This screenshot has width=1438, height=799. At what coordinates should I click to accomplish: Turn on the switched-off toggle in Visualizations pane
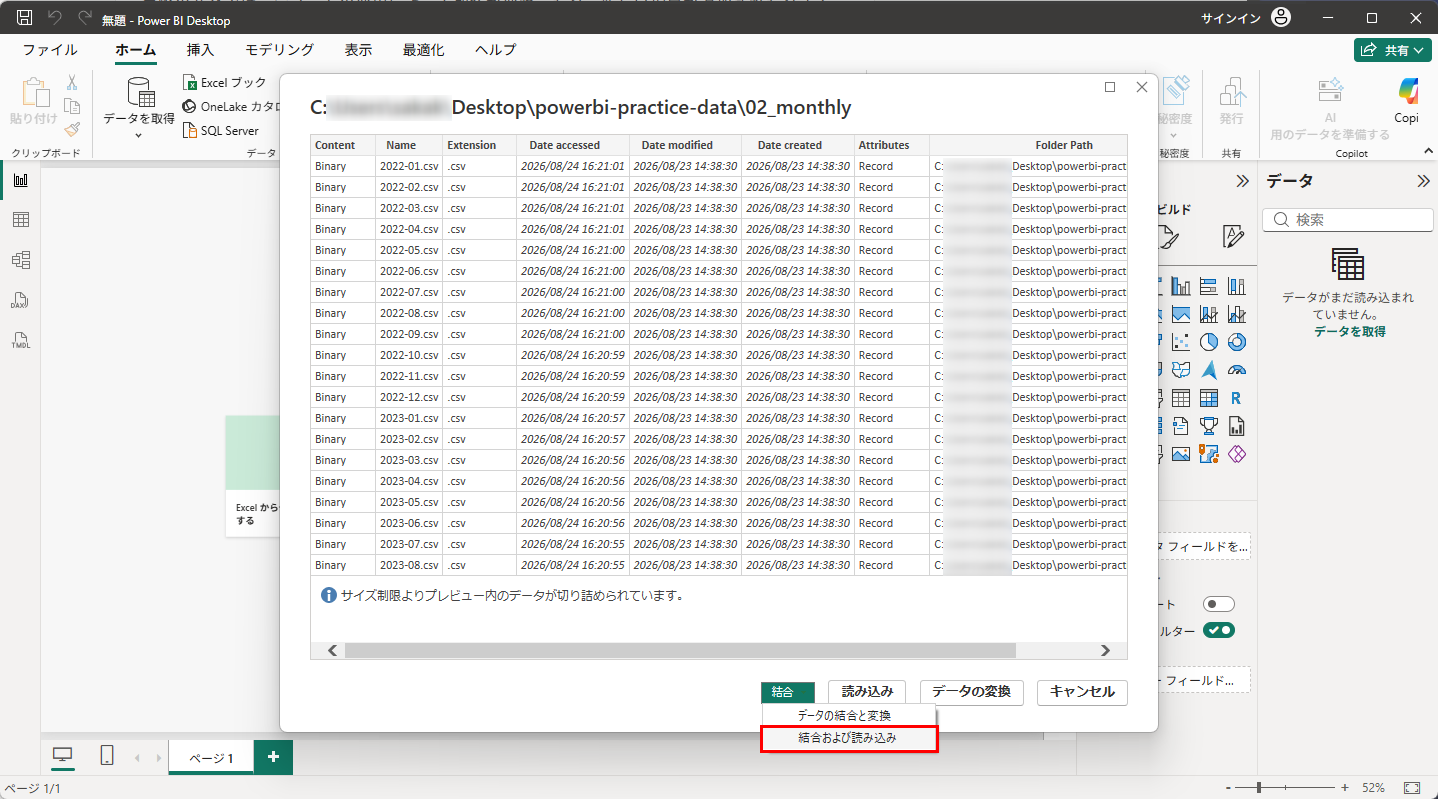point(1219,604)
